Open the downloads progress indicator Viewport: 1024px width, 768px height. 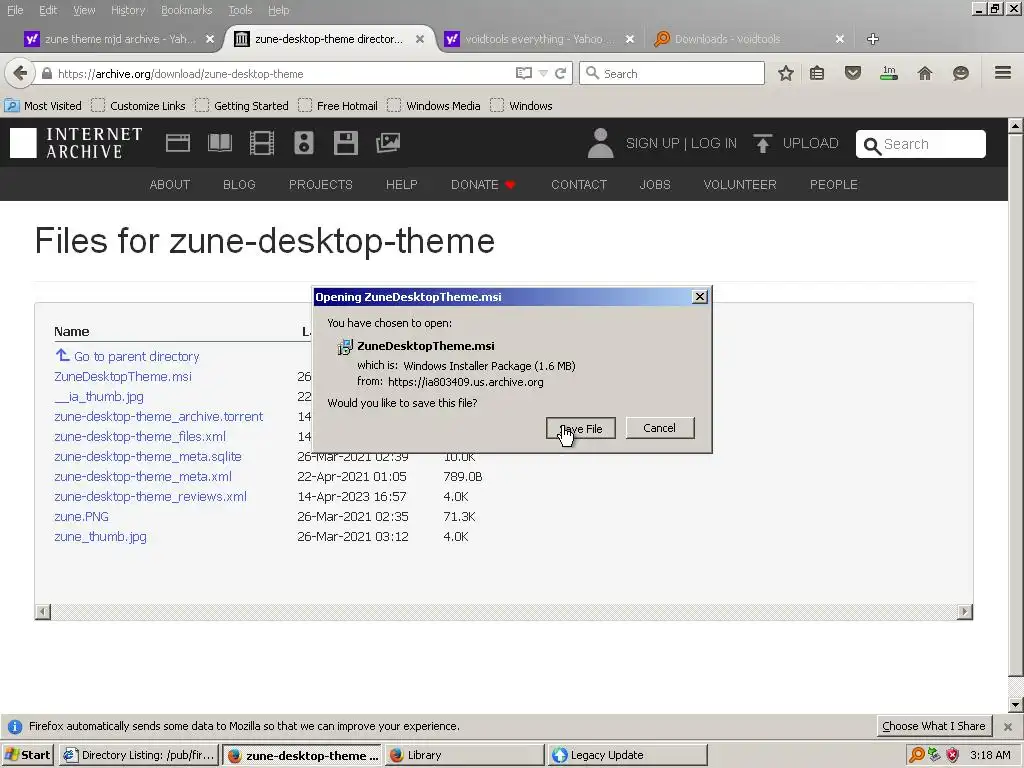[889, 73]
